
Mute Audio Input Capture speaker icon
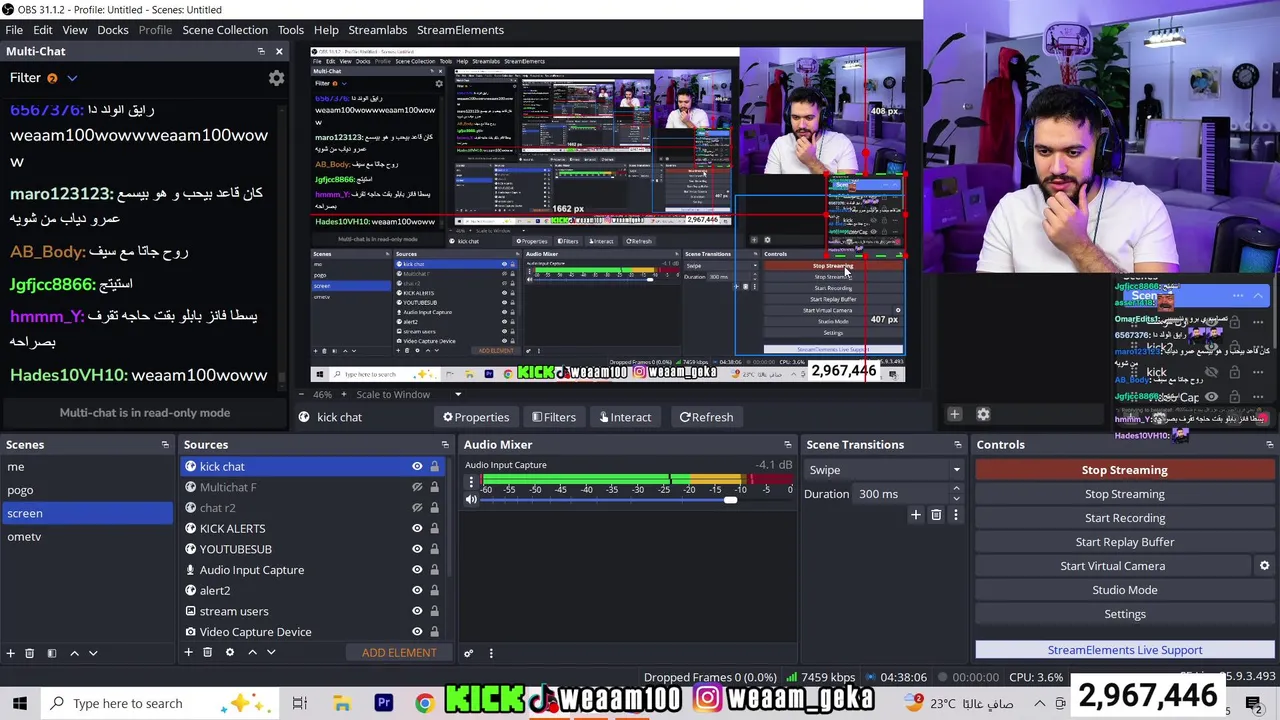click(x=472, y=499)
